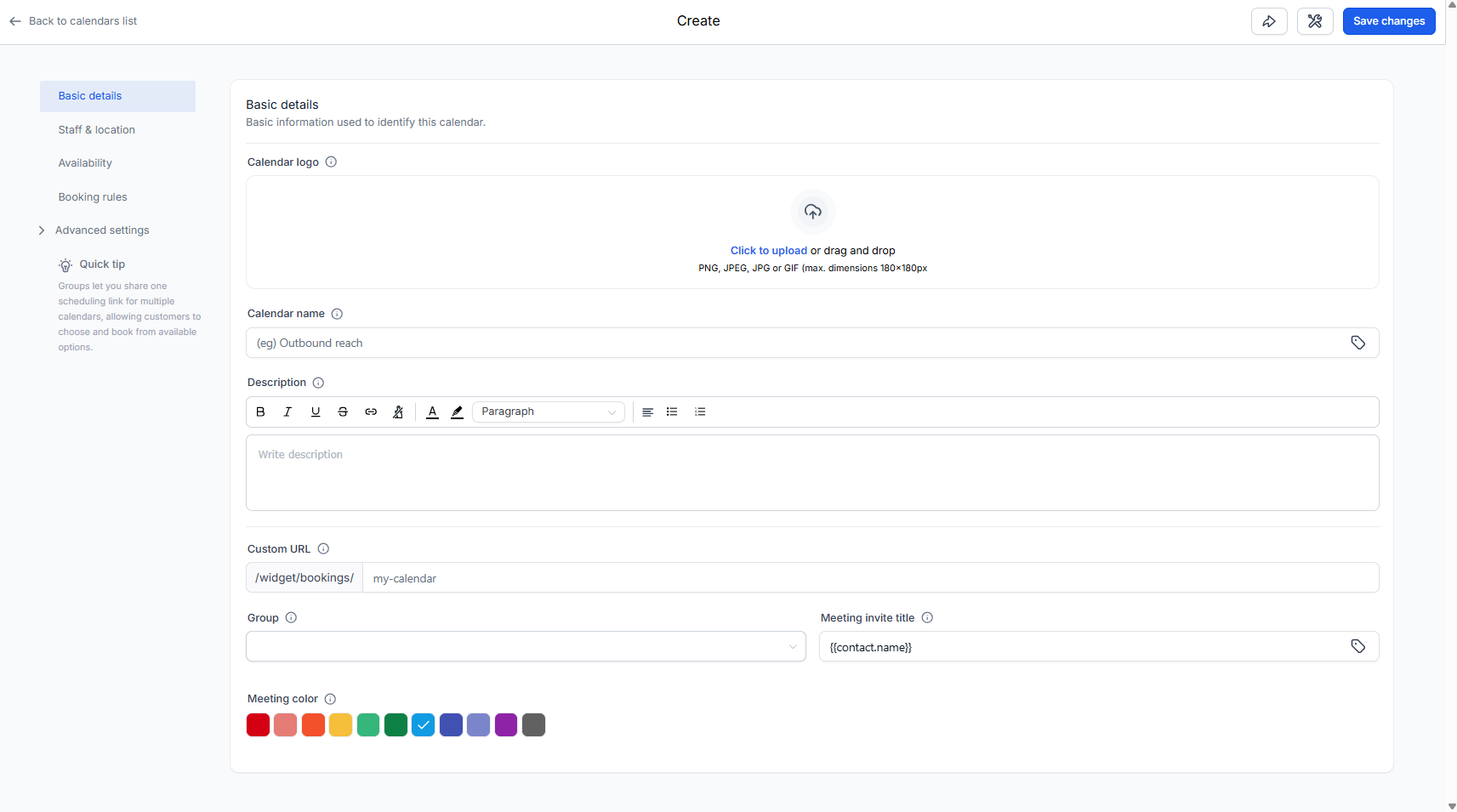Viewport: 1457px width, 812px height.
Task: Open the Paragraph style dropdown
Action: (549, 412)
